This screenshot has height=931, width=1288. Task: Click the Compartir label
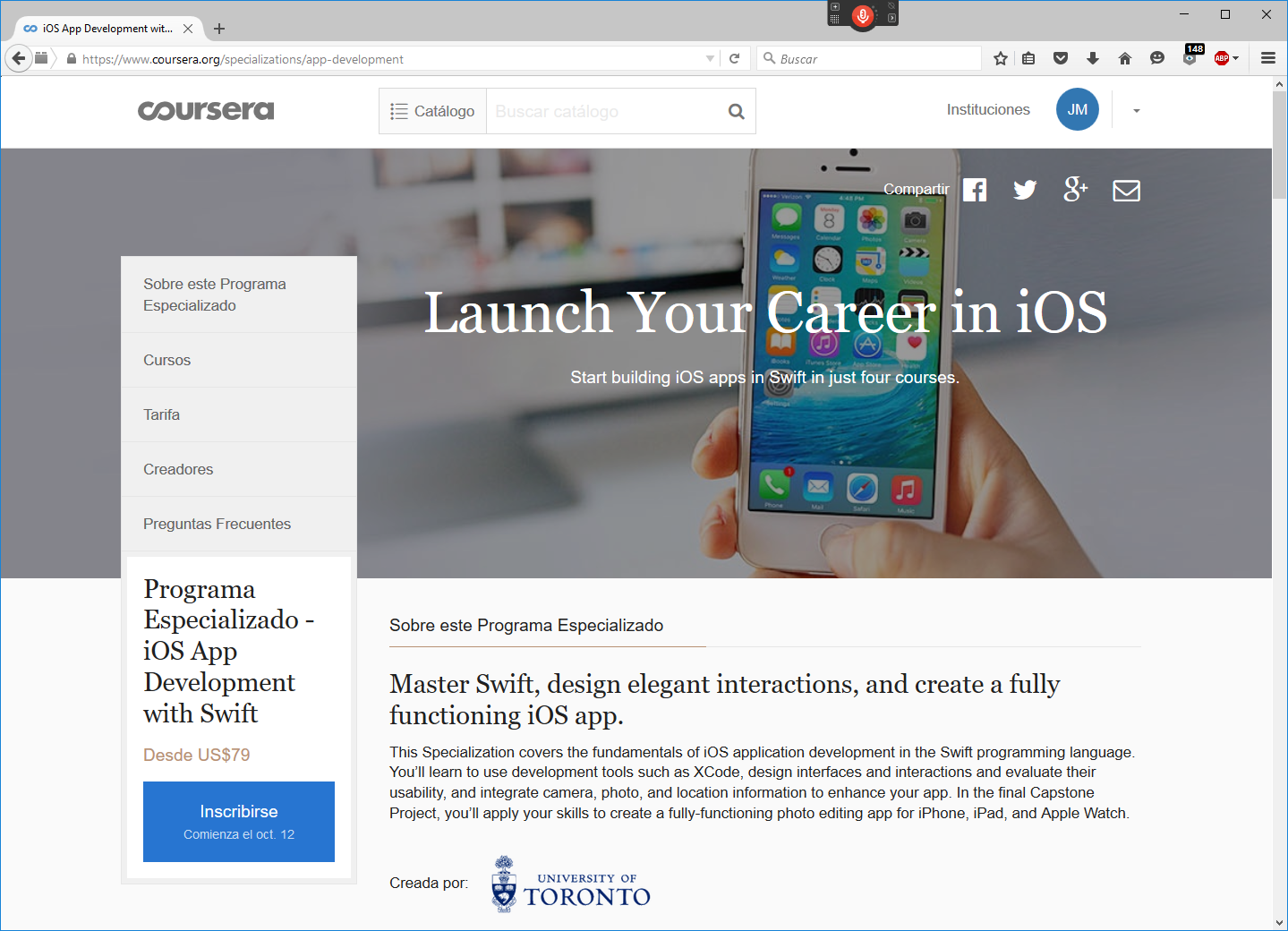917,189
